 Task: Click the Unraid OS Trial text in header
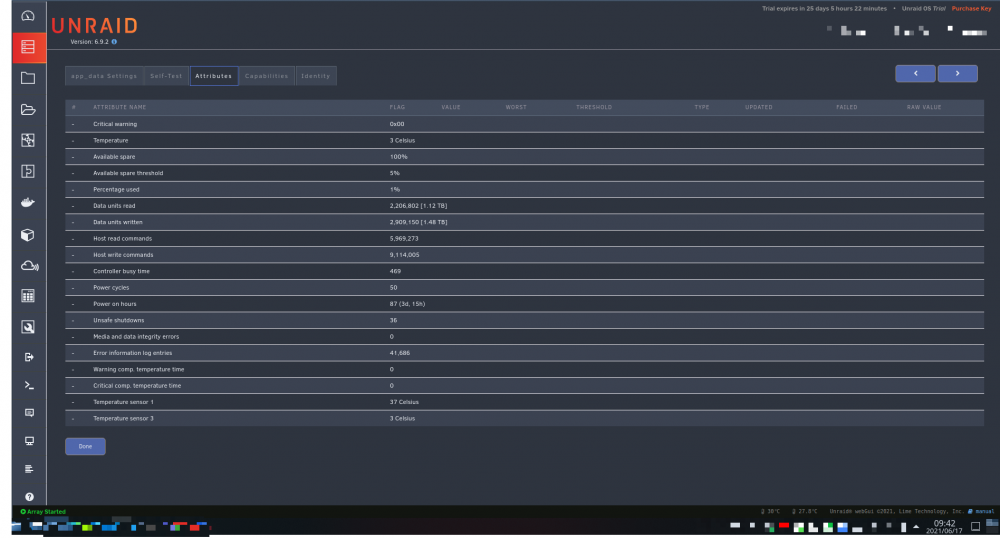click(x=923, y=8)
